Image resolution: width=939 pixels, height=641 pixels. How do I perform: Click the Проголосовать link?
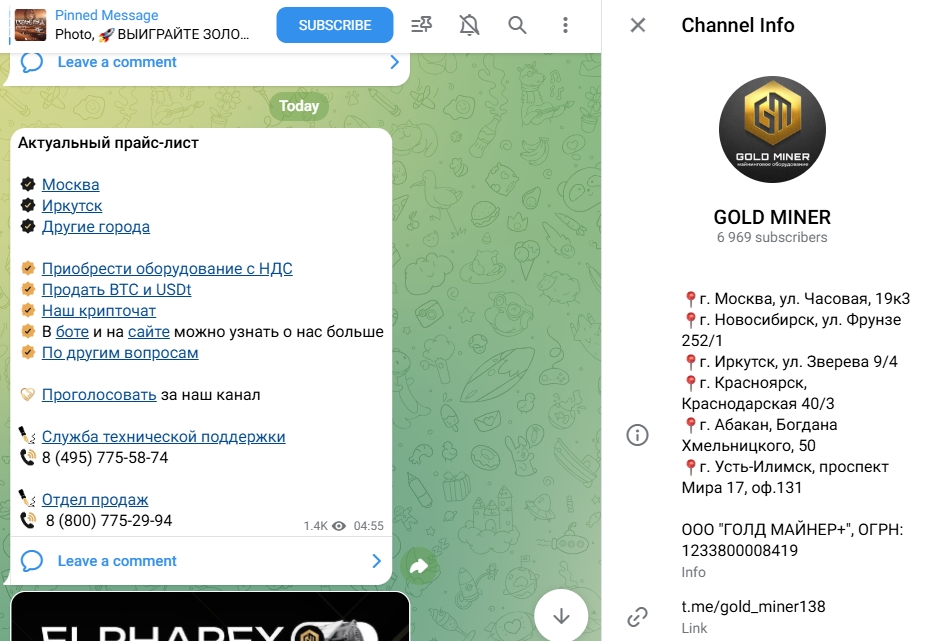99,395
